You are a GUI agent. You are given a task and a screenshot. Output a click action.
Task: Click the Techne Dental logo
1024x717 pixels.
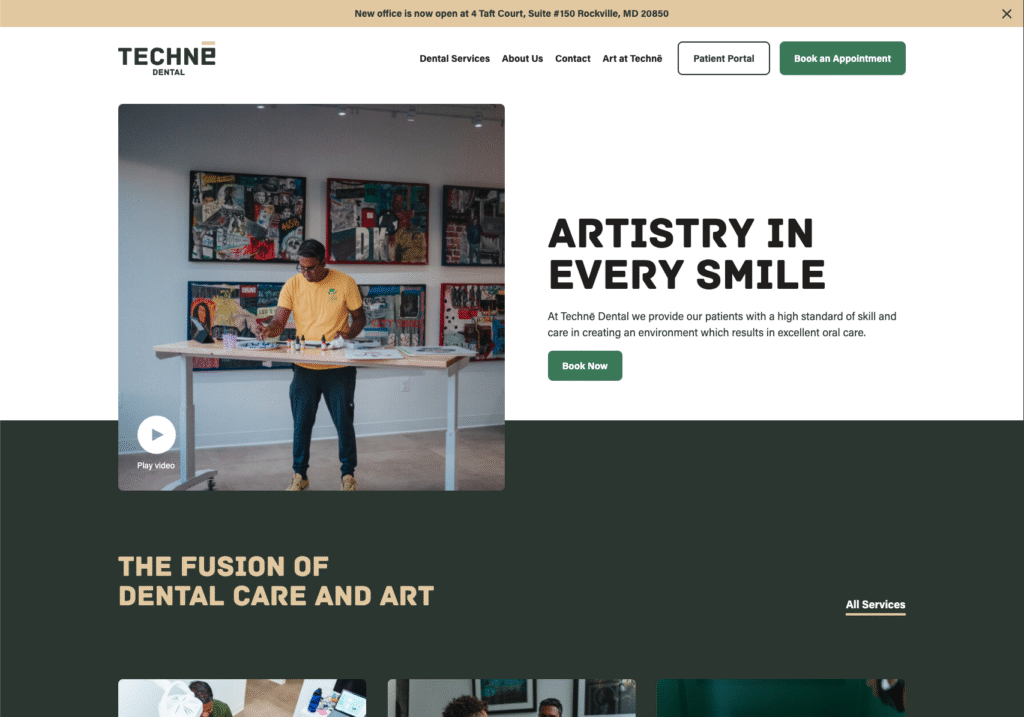click(166, 58)
